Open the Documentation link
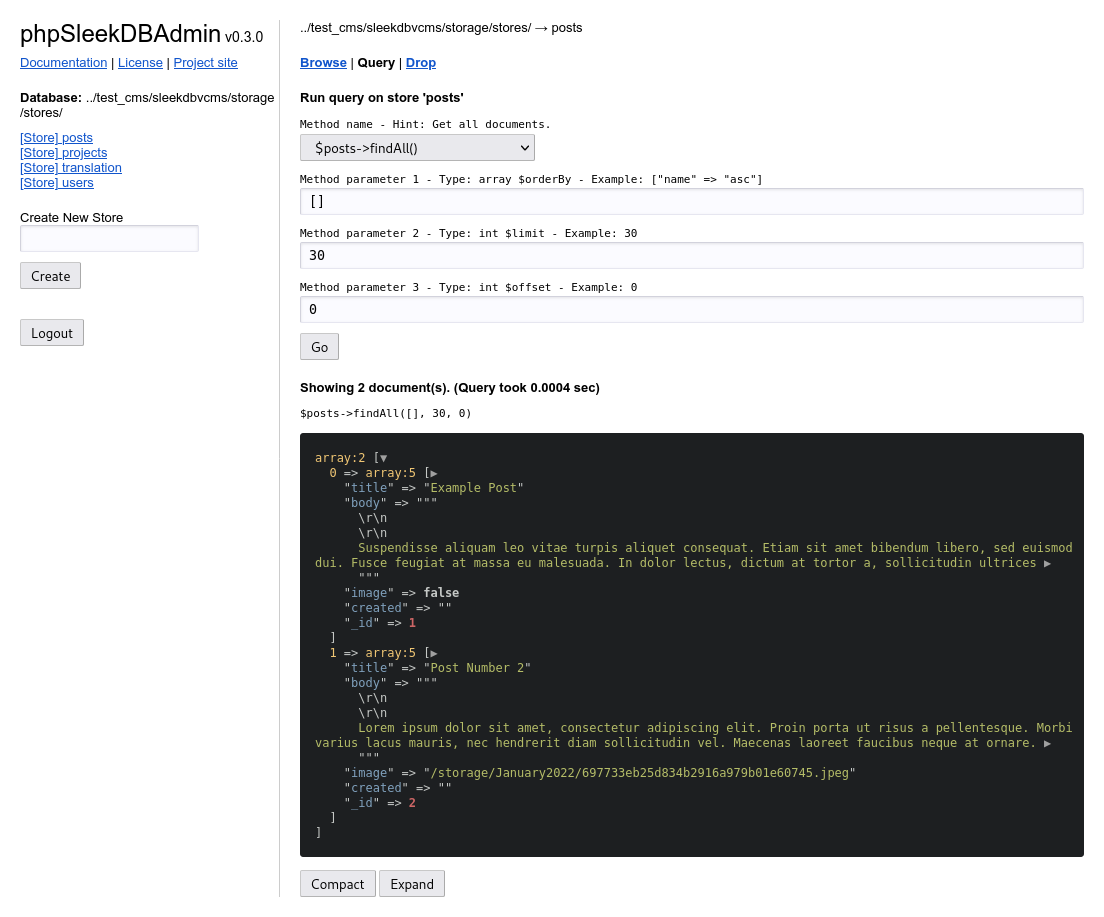 point(63,63)
